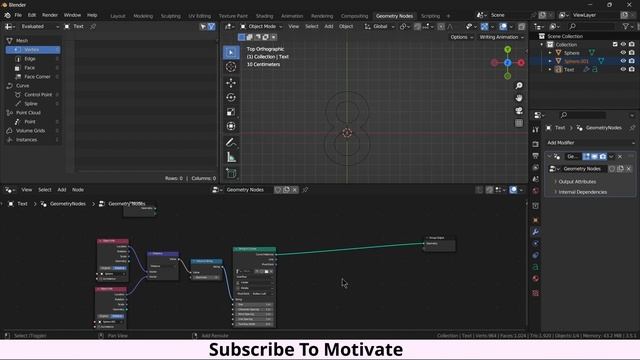Open the Object properties orange square tab
640x360 pixels.
536,220
